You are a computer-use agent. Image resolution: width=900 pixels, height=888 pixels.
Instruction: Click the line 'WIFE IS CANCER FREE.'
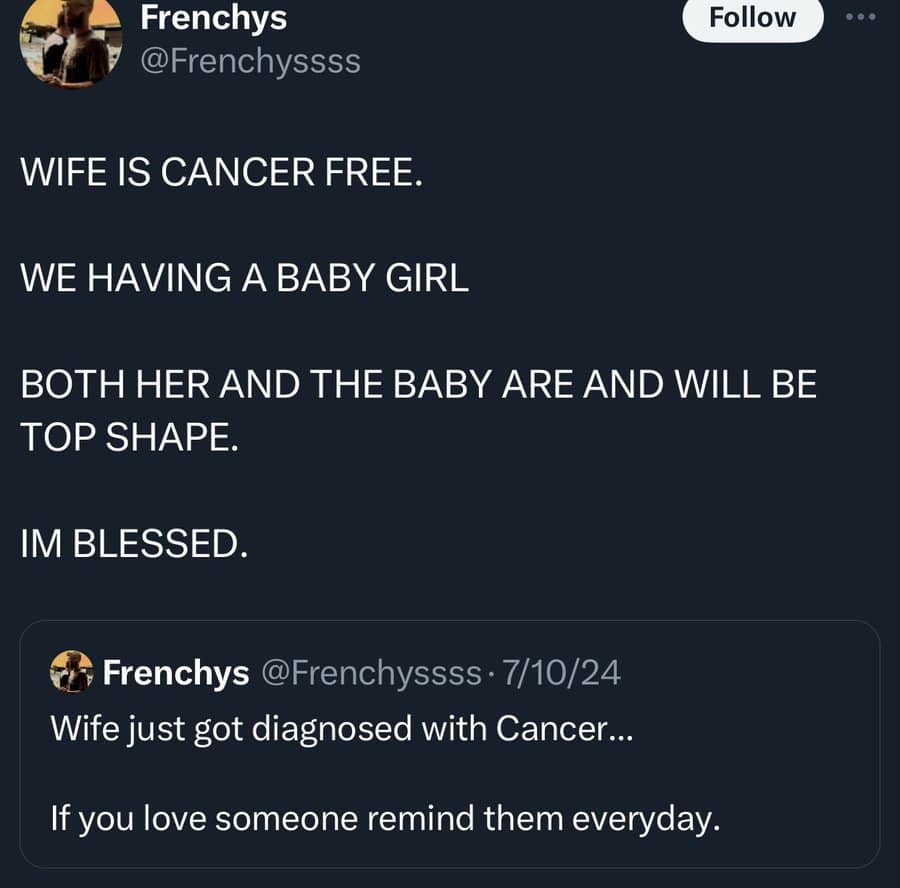click(x=221, y=173)
